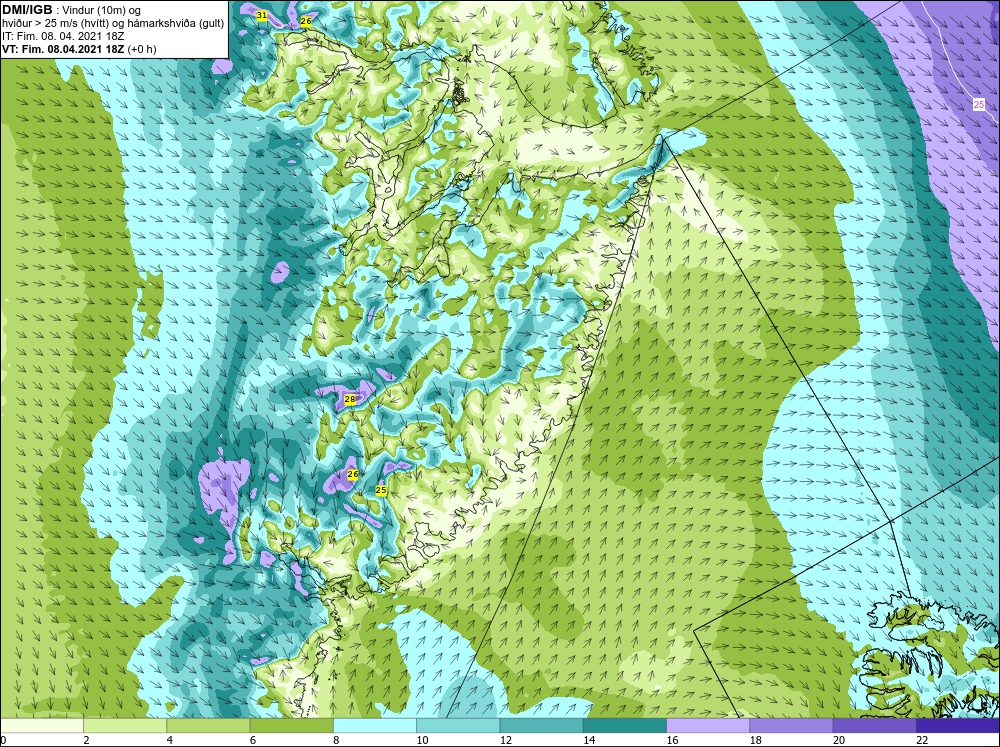The width and height of the screenshot is (1000, 747).
Task: Click the 'IT: Fim. 08. 04. 2021 18Z' line
Action: click(63, 36)
